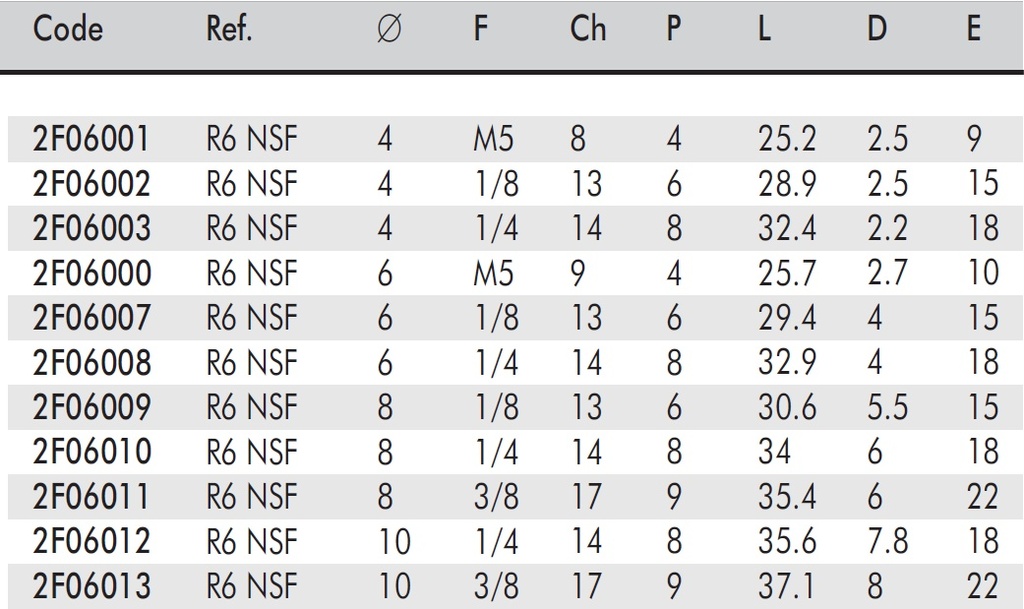Select product code 2F06013
The width and height of the screenshot is (1024, 609).
(92, 587)
